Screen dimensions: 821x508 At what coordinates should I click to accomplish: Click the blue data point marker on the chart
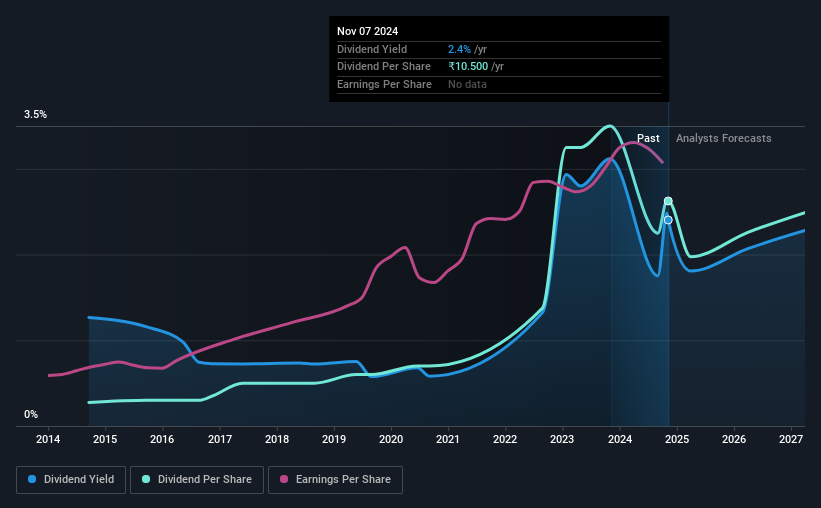click(668, 220)
